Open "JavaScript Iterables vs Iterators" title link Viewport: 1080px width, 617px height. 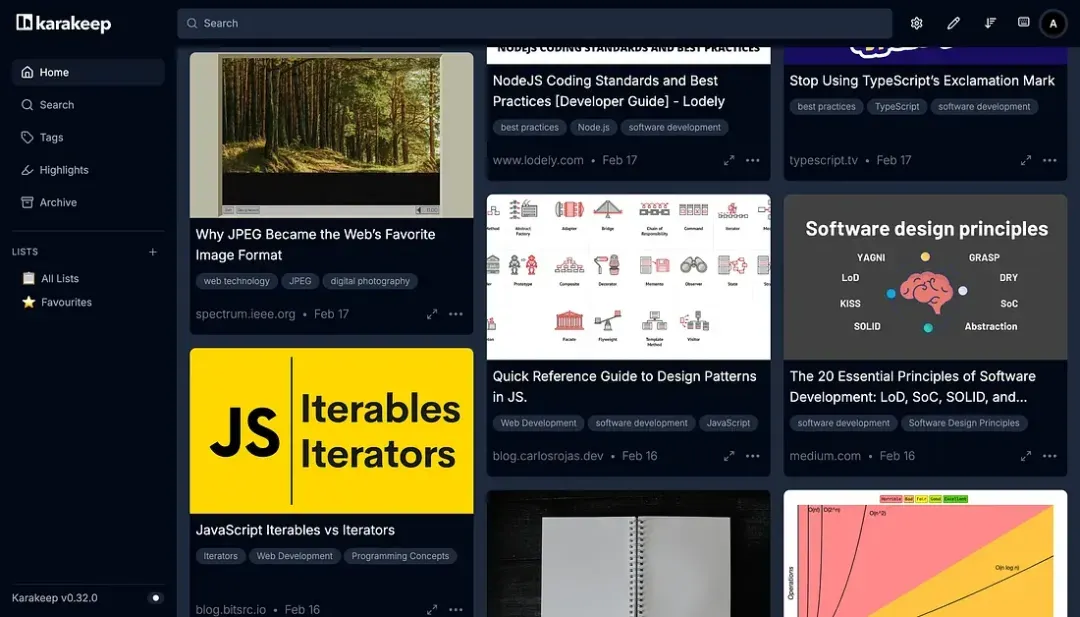click(x=295, y=530)
